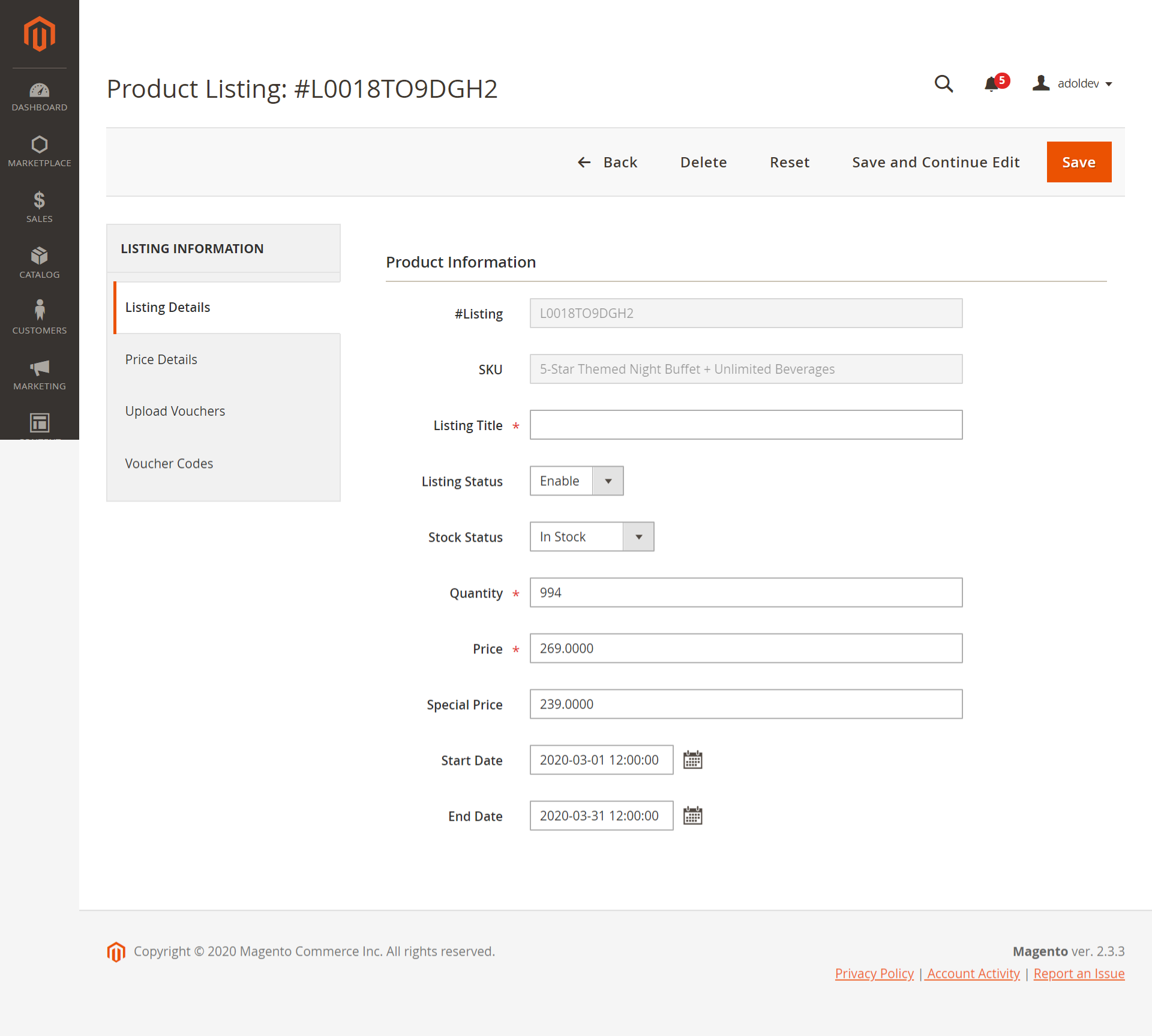The height and width of the screenshot is (1036, 1152).
Task: Click the End Date input field
Action: [x=601, y=816]
